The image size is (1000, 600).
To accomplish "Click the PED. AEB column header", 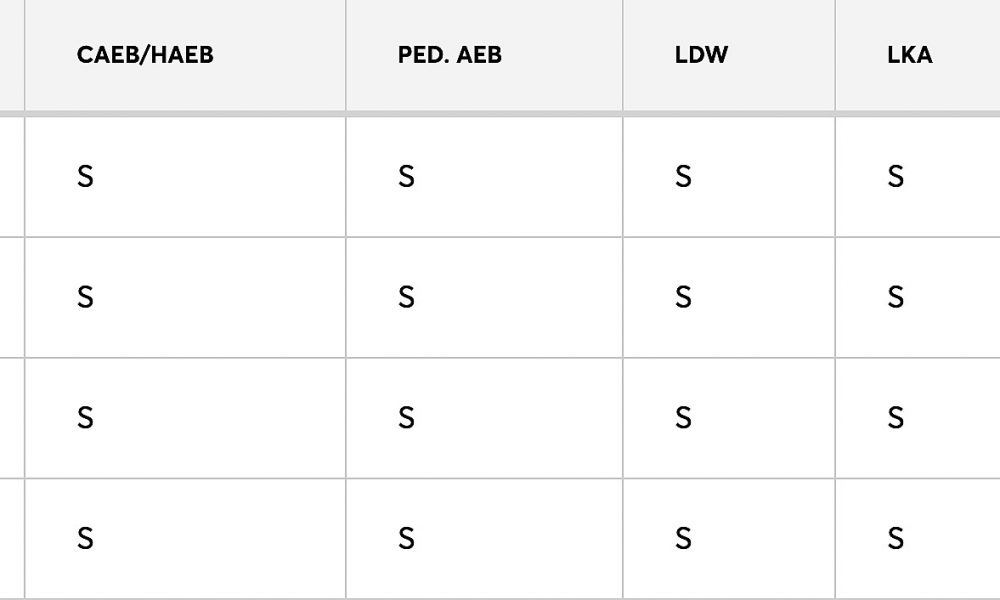I will click(x=450, y=55).
